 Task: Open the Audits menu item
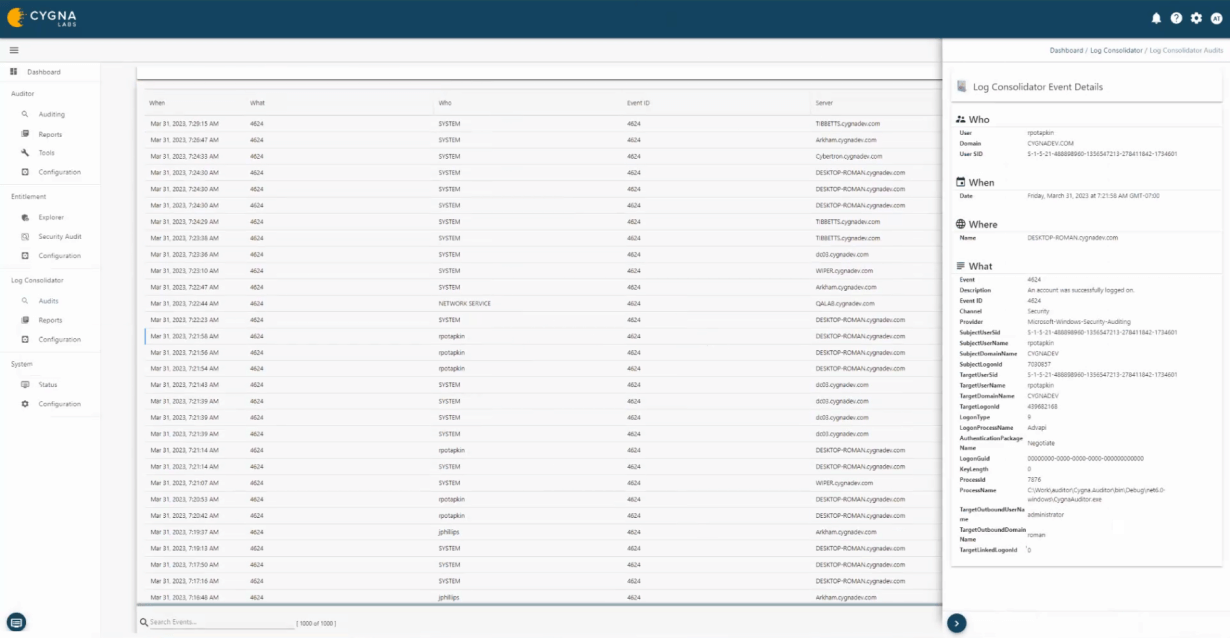point(47,301)
